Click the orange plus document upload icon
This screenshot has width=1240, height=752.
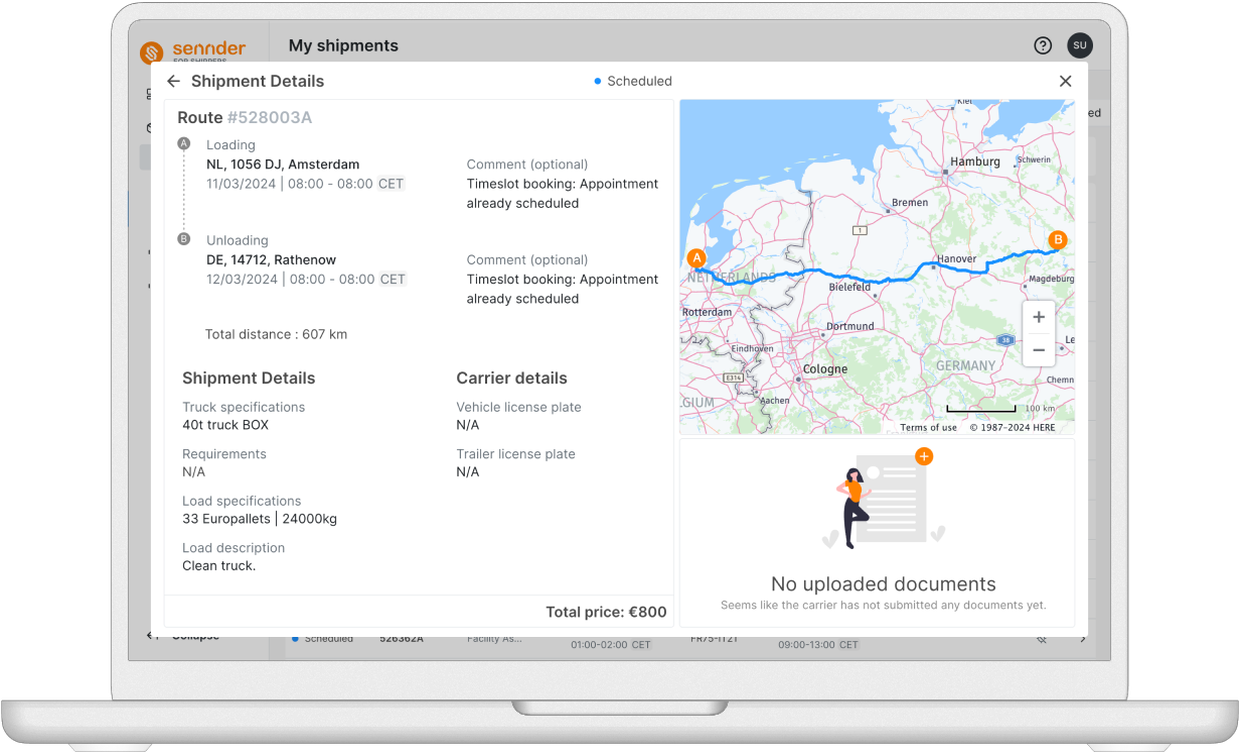coord(923,457)
